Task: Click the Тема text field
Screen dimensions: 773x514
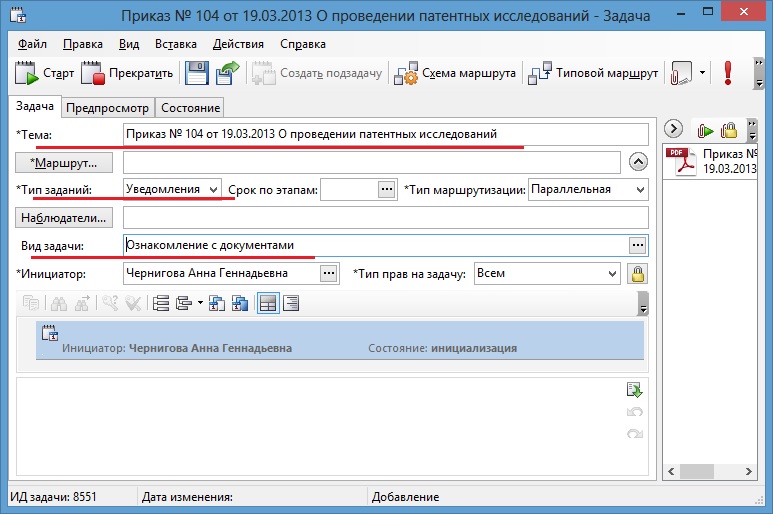Action: 385,134
